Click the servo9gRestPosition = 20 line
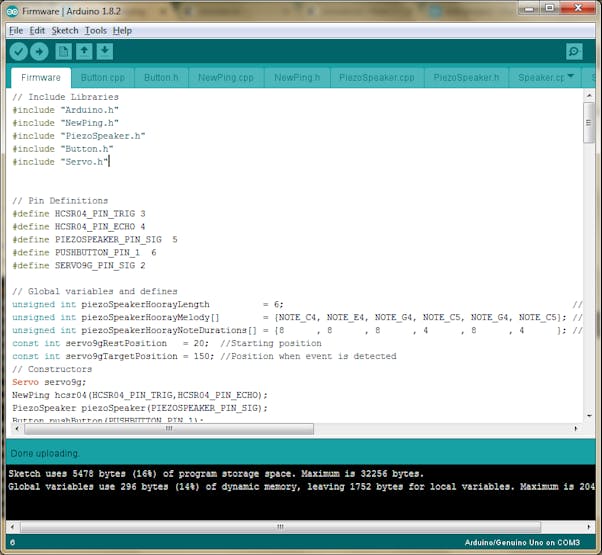Viewport: 602px width, 555px height. [167, 344]
